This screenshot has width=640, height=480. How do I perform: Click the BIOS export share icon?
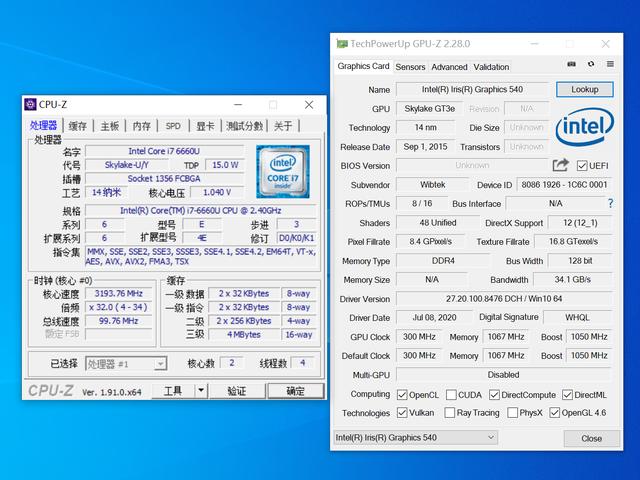pos(560,165)
